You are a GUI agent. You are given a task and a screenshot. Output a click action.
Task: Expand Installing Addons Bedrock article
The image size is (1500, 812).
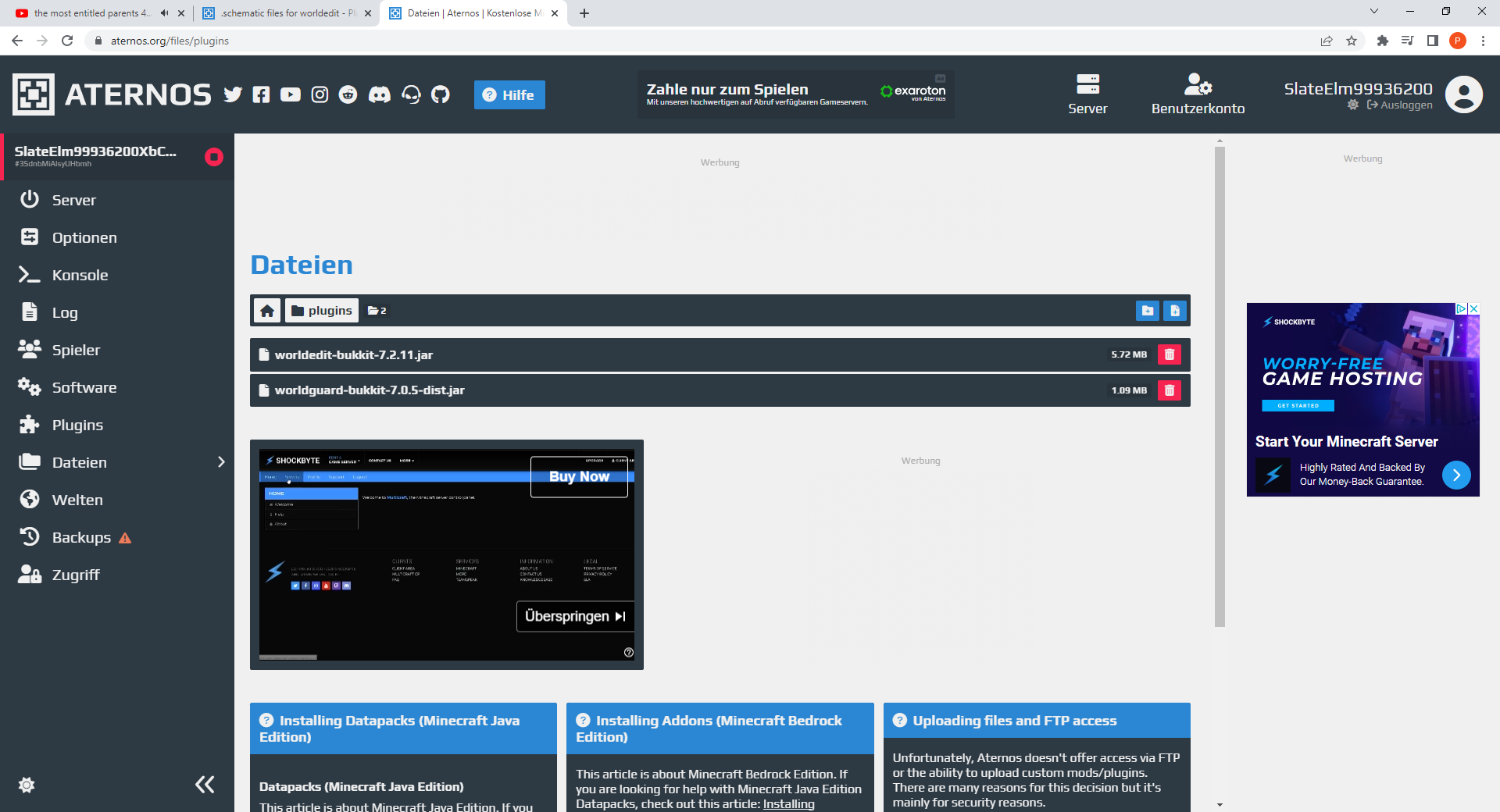click(720, 728)
